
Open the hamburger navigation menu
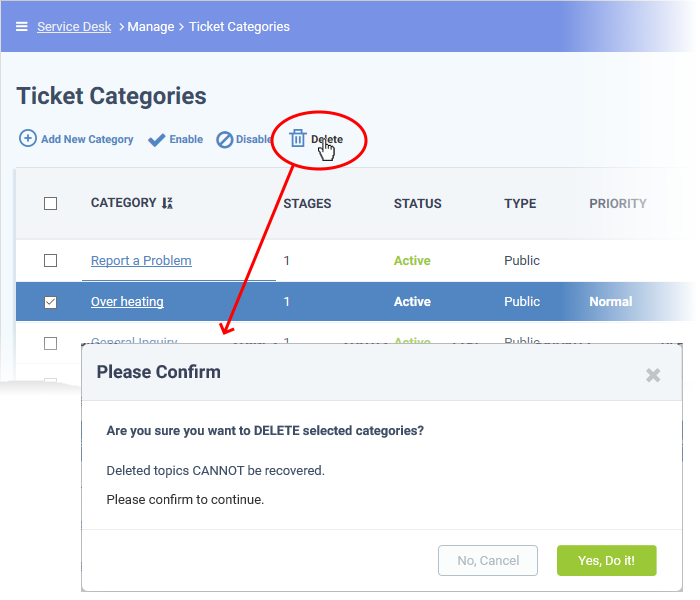click(x=21, y=26)
